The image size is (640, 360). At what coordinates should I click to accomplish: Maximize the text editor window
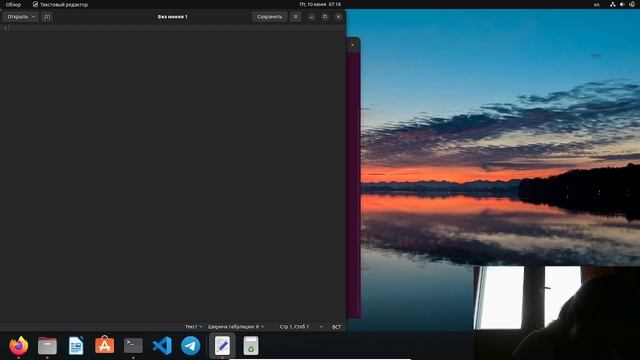click(325, 17)
